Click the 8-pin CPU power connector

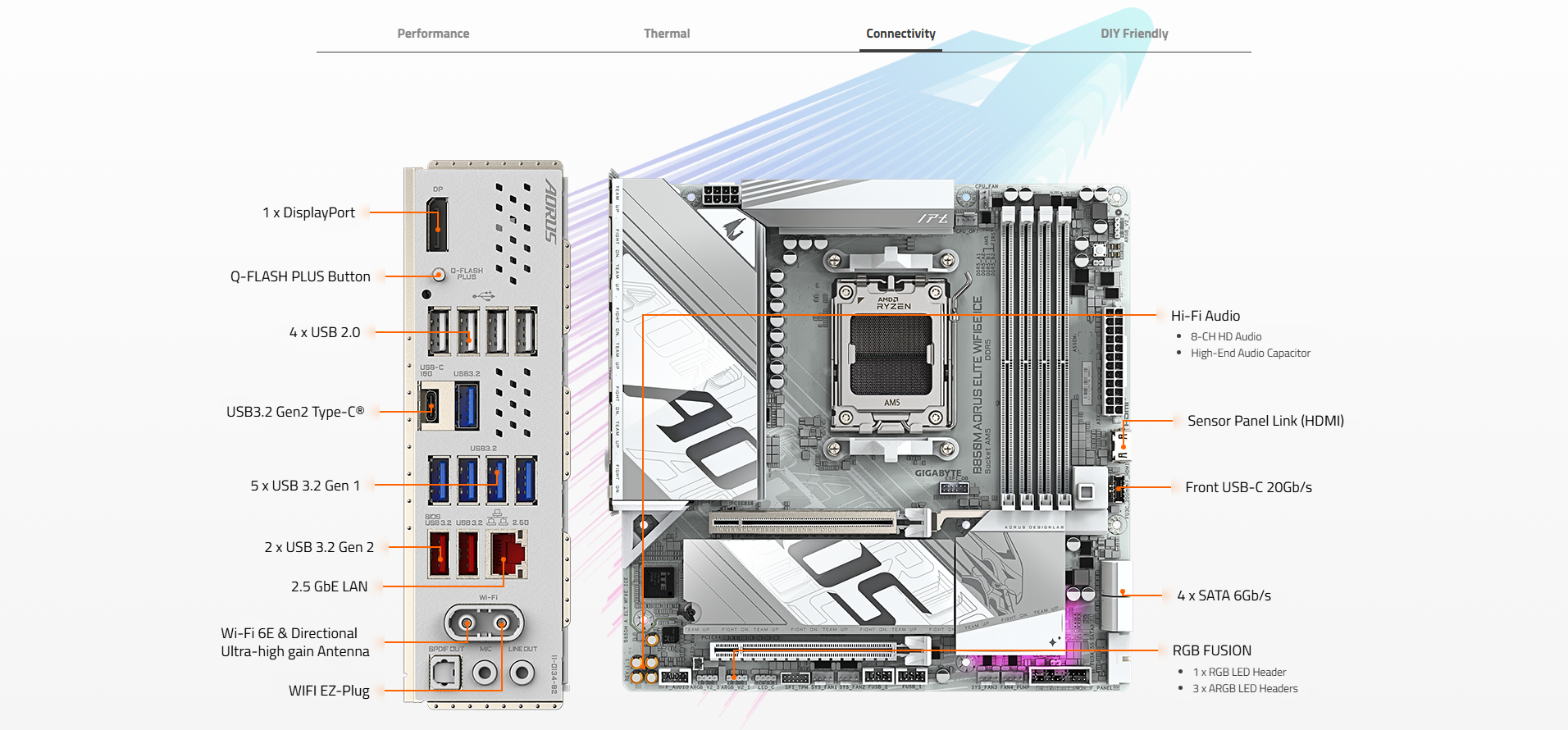721,196
